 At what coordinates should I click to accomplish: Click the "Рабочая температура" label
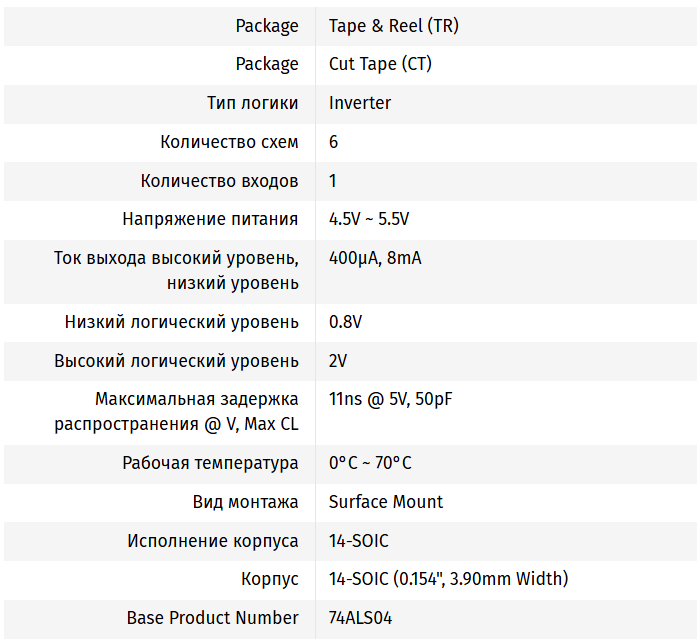click(x=210, y=463)
